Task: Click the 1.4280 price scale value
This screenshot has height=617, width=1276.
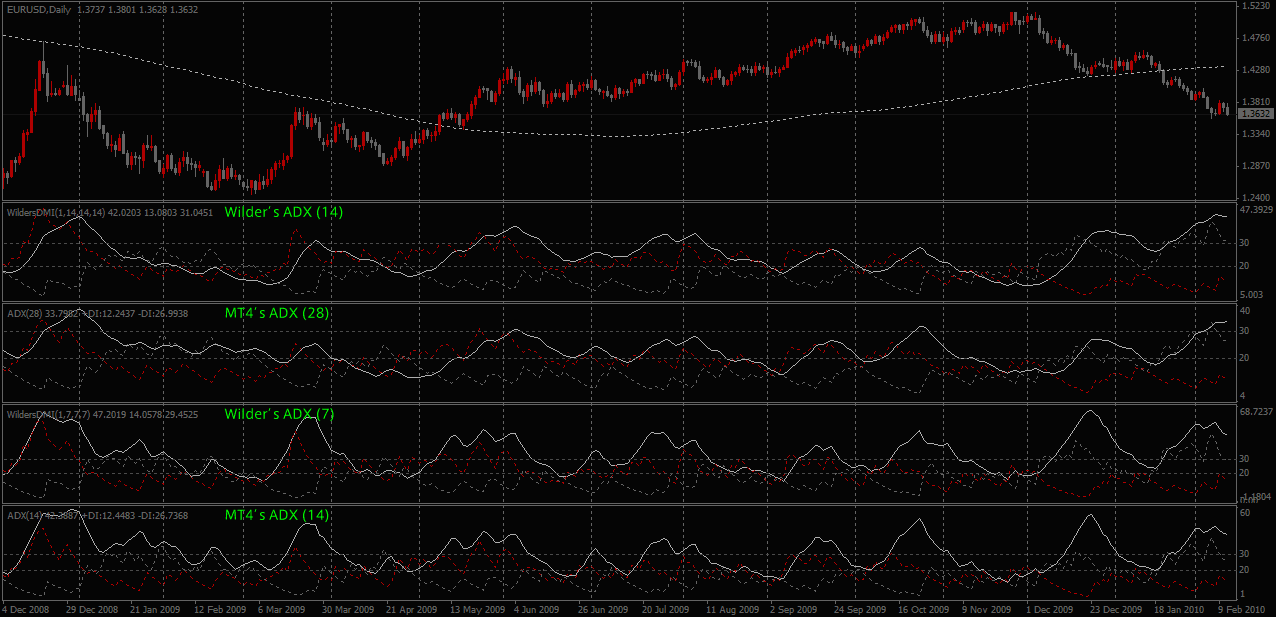Action: pos(1254,70)
